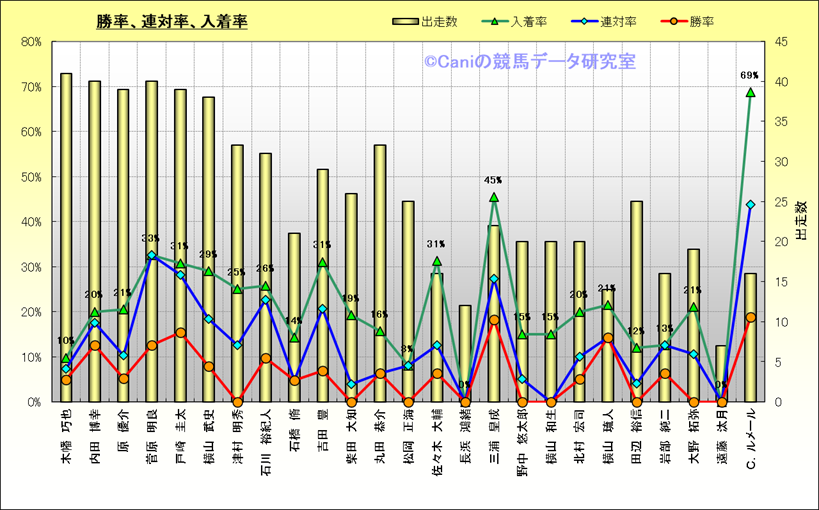Select the 木幡 巧也 出走数 bar
Viewport: 819px width, 510px height.
click(x=66, y=237)
